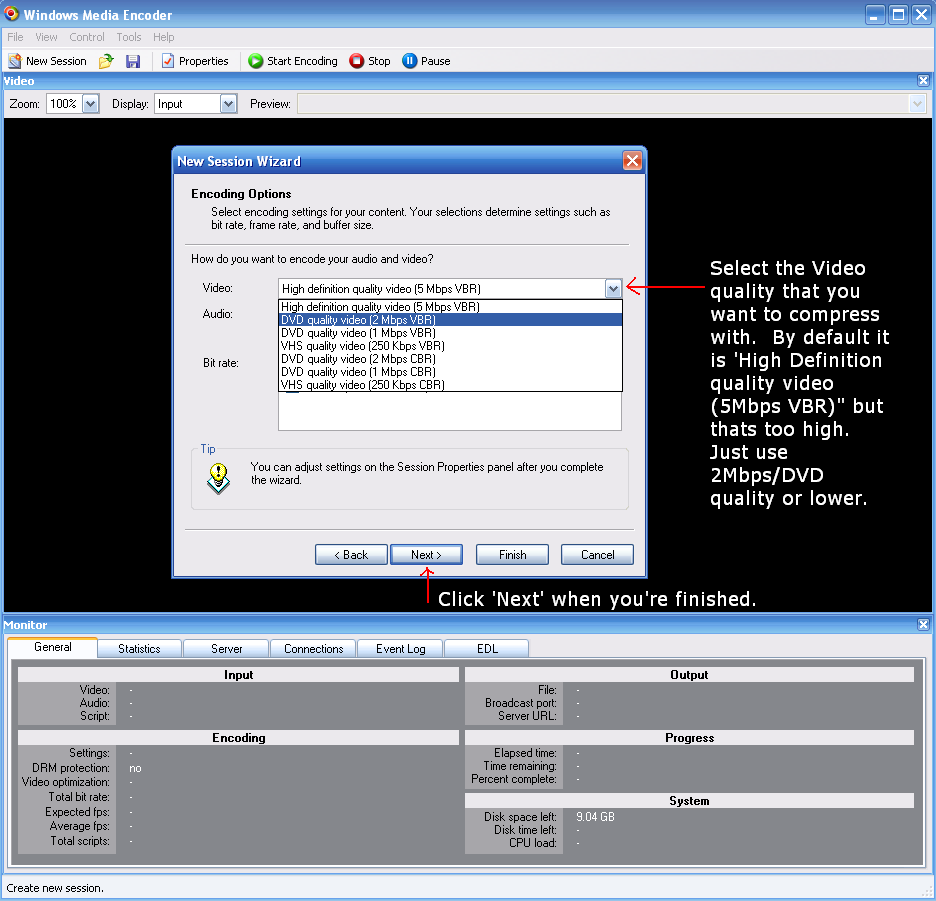The height and width of the screenshot is (901, 936).
Task: Close the Video panel with its X icon
Action: (x=923, y=81)
